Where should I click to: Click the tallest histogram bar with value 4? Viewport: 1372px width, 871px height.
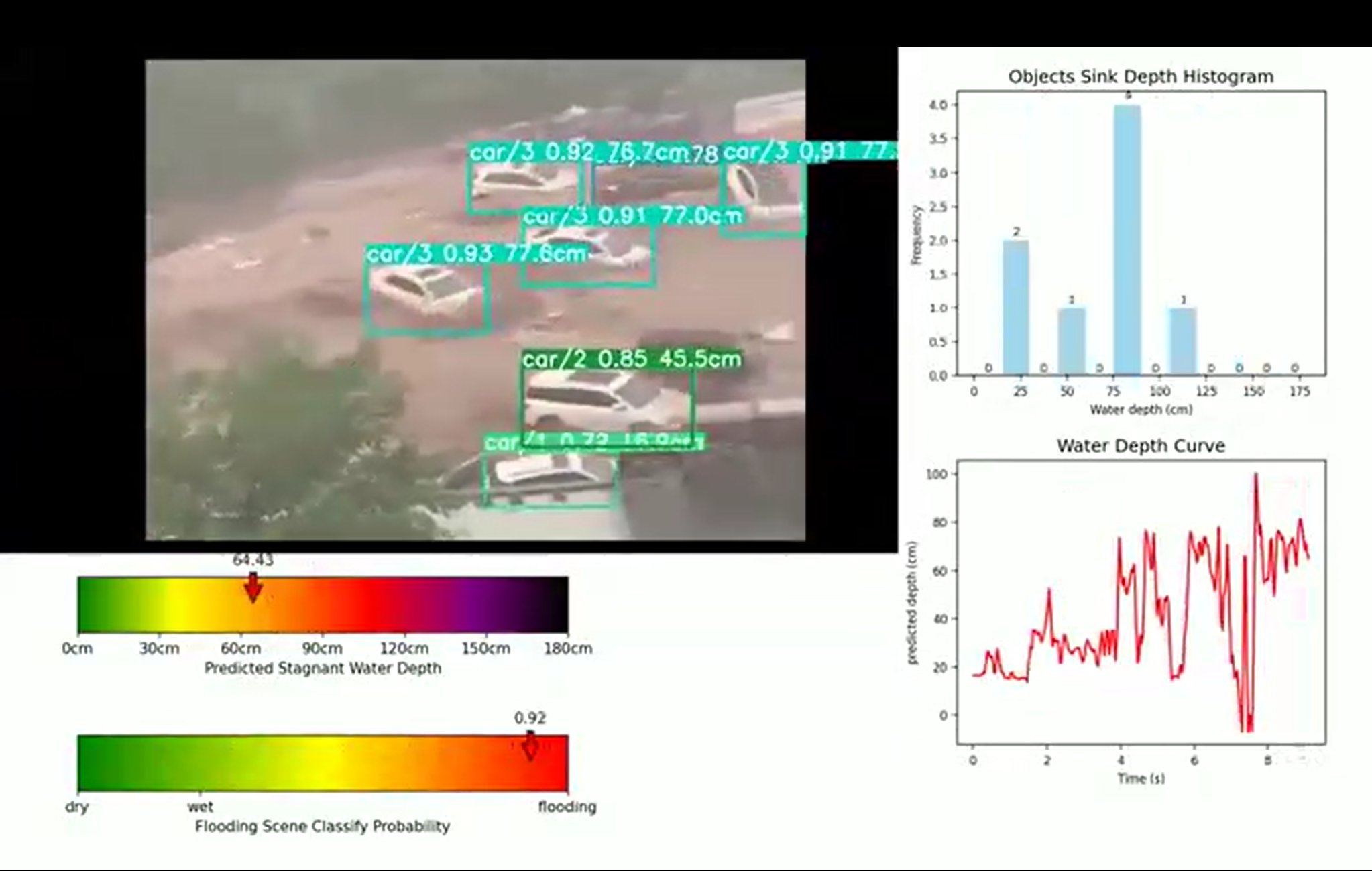1127,241
